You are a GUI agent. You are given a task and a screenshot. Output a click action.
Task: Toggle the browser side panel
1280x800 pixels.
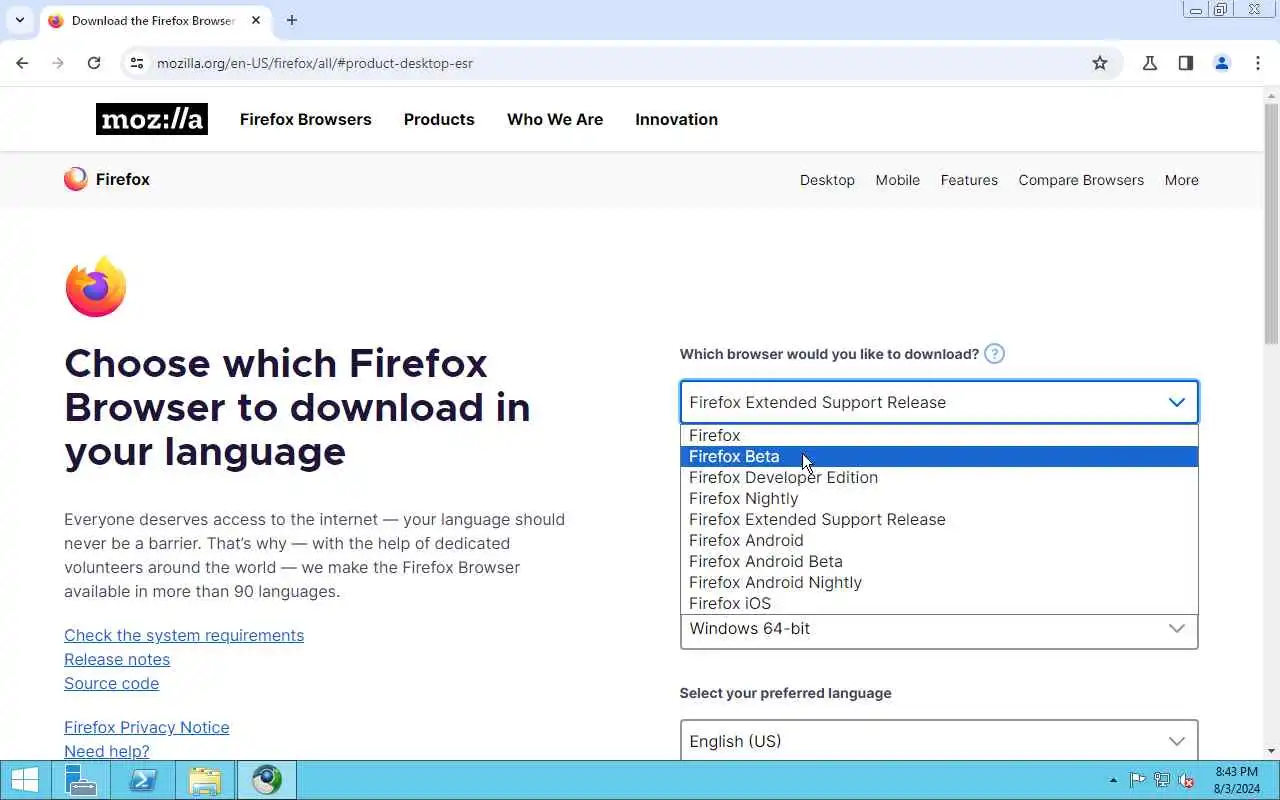(x=1186, y=63)
